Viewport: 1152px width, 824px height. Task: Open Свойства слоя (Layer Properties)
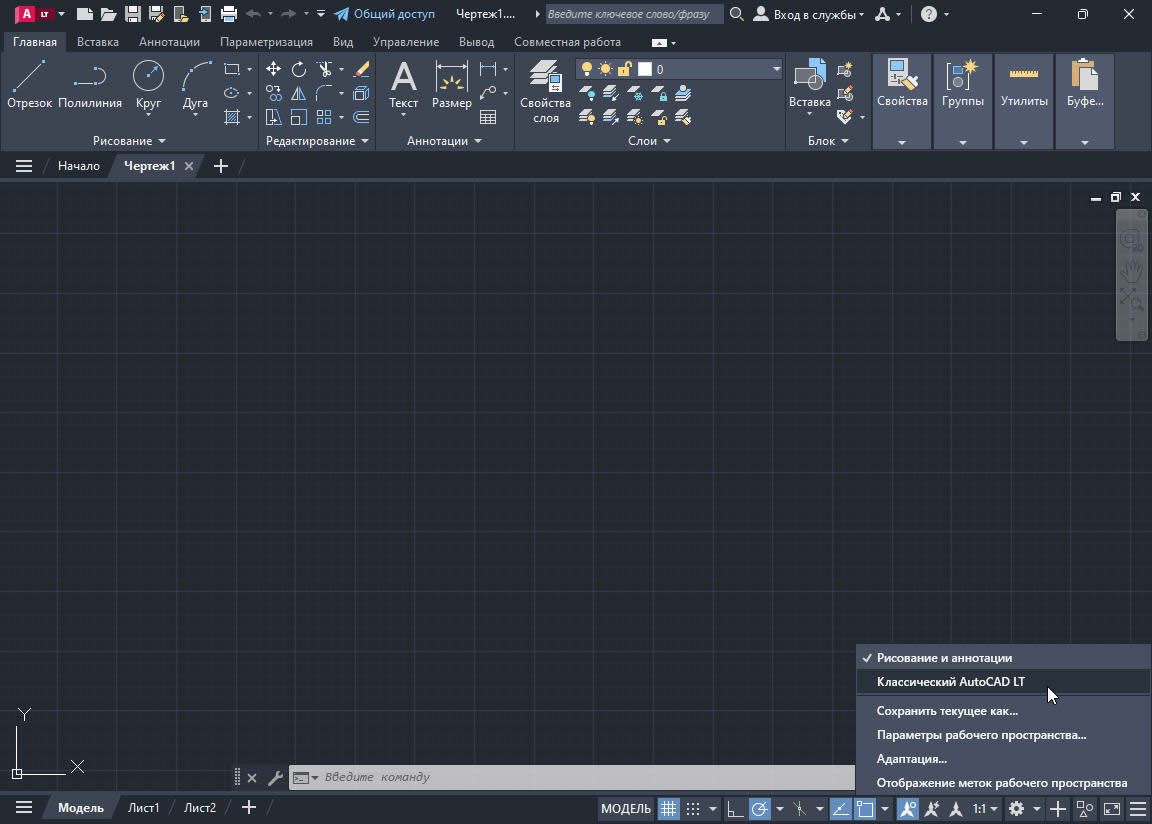(544, 90)
